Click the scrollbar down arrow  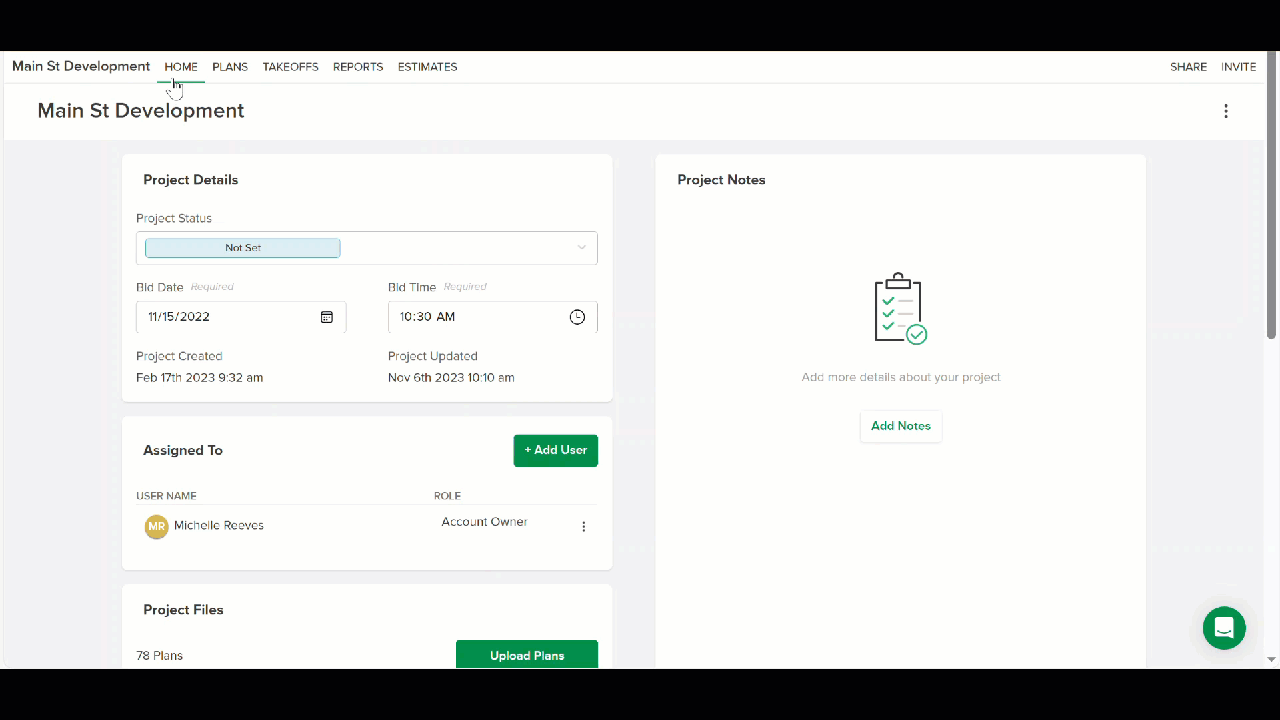[1272, 660]
